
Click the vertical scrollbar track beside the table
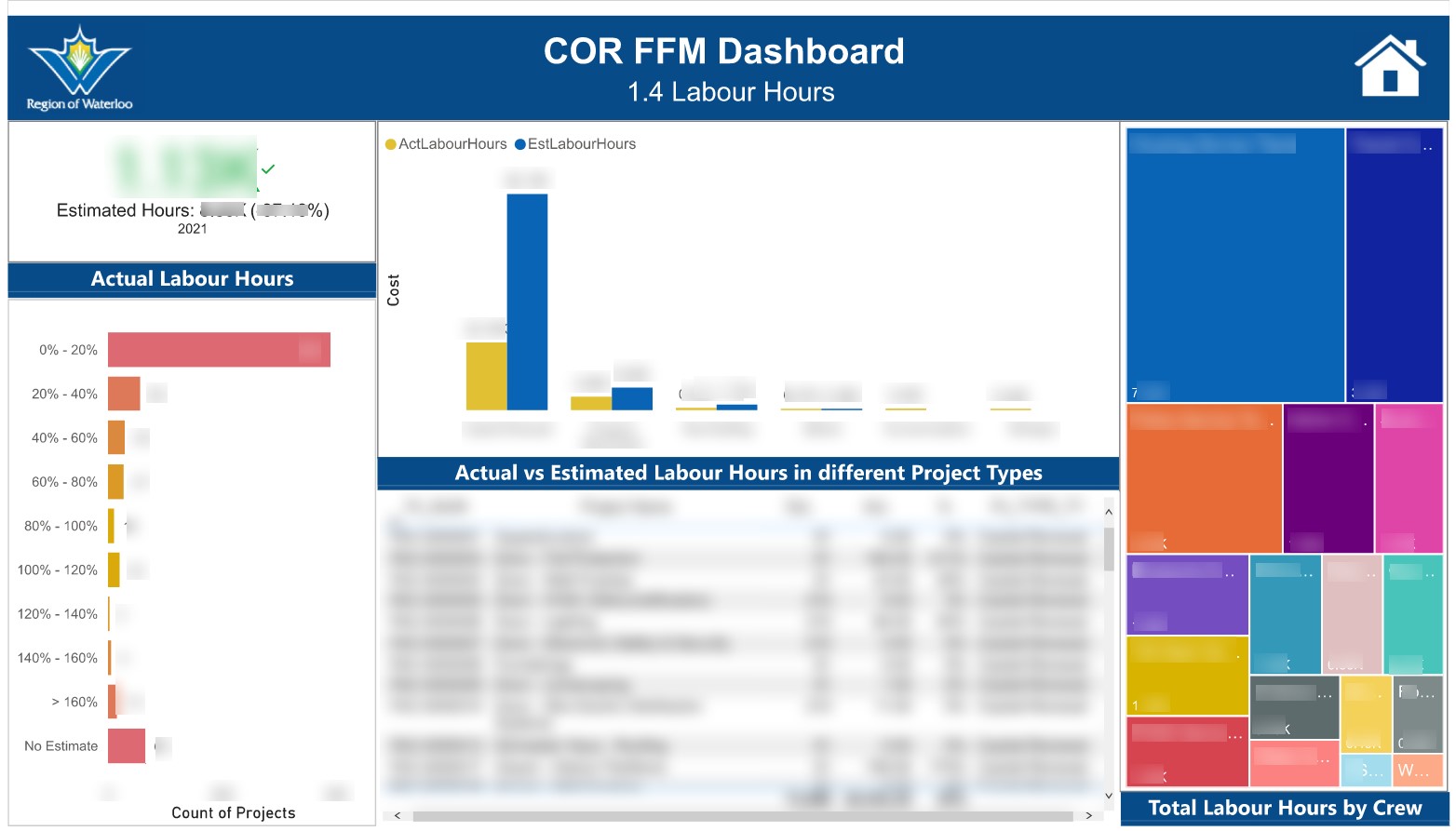pos(1108,651)
